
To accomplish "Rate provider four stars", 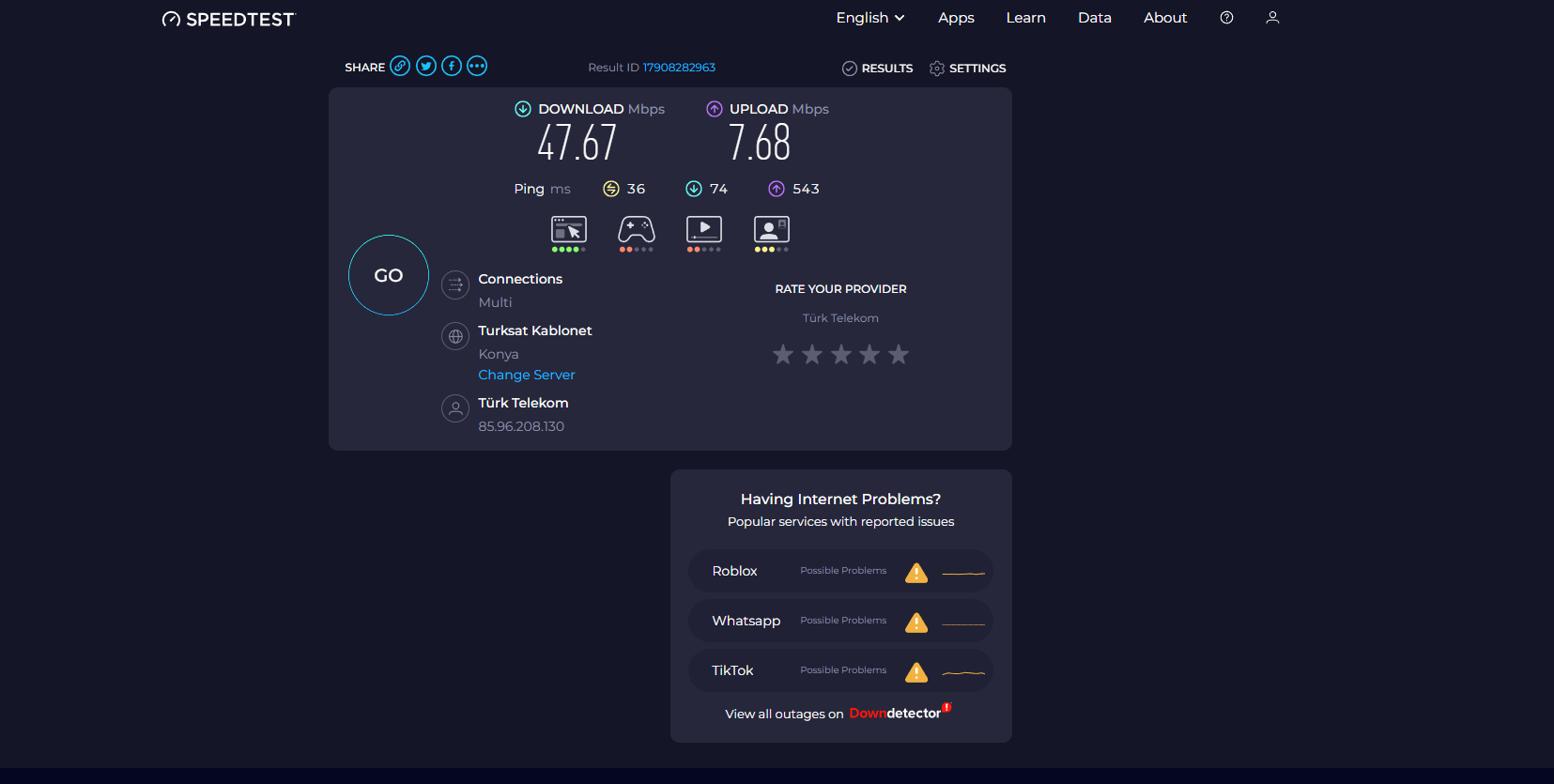I will 869,354.
